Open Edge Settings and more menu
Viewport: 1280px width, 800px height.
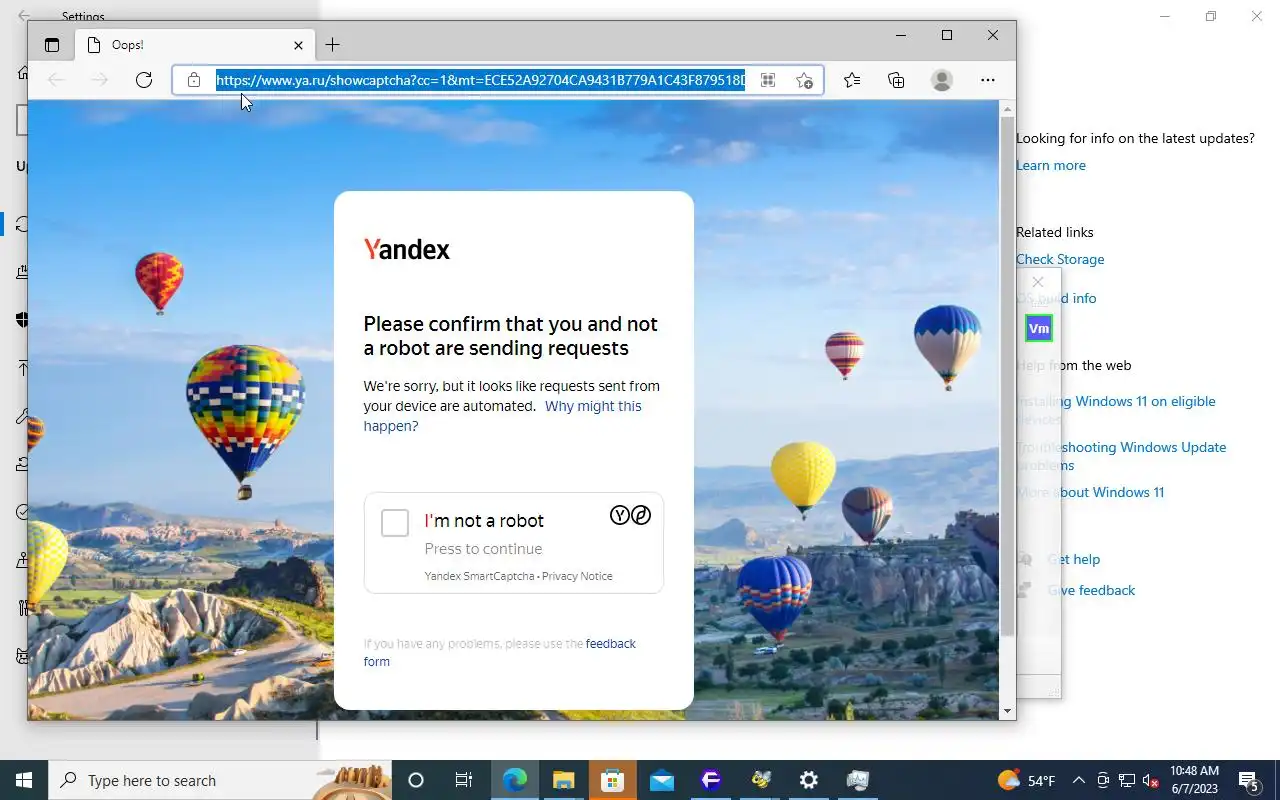(x=988, y=80)
